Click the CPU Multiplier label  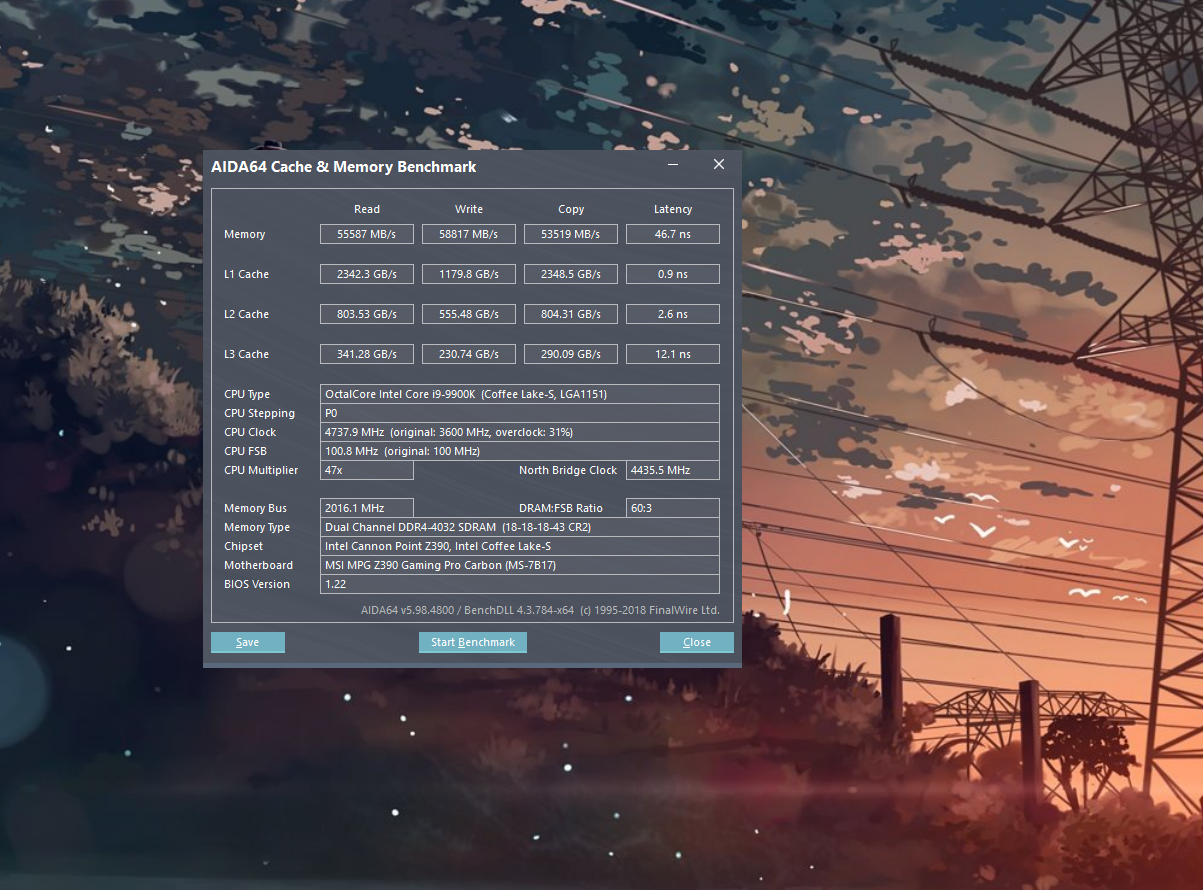click(261, 470)
